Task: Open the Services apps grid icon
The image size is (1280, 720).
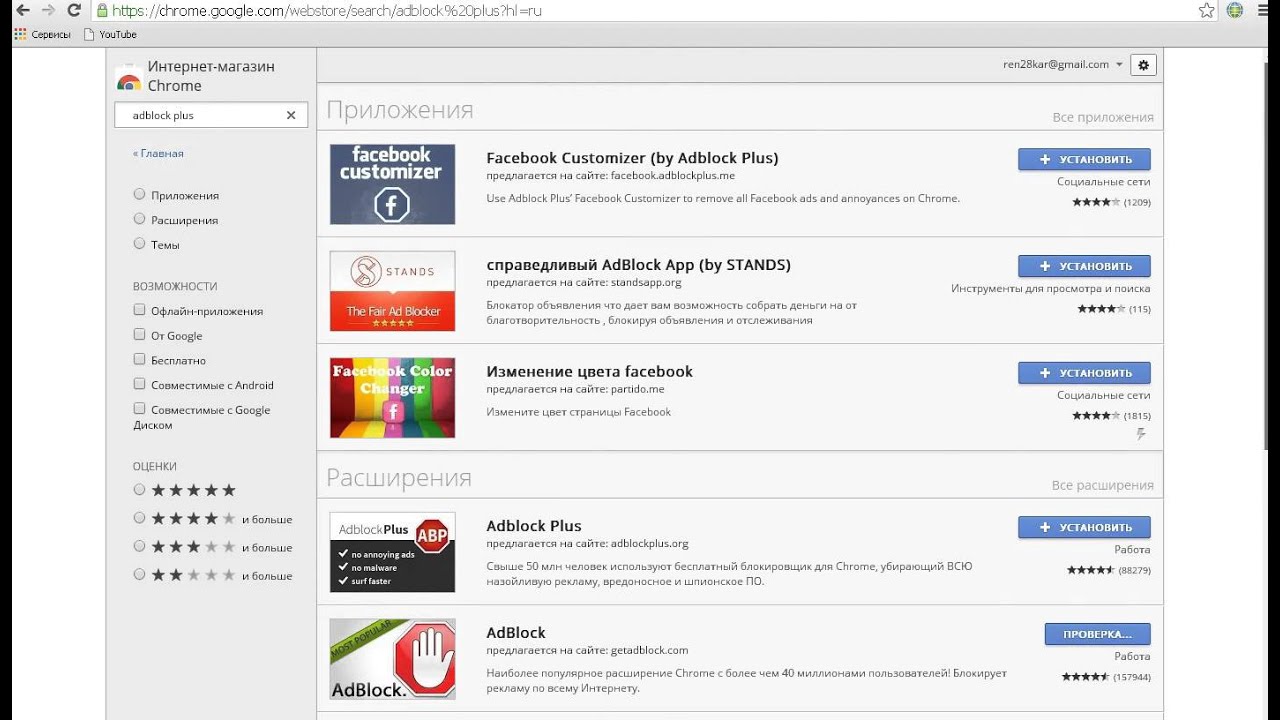Action: click(20, 34)
